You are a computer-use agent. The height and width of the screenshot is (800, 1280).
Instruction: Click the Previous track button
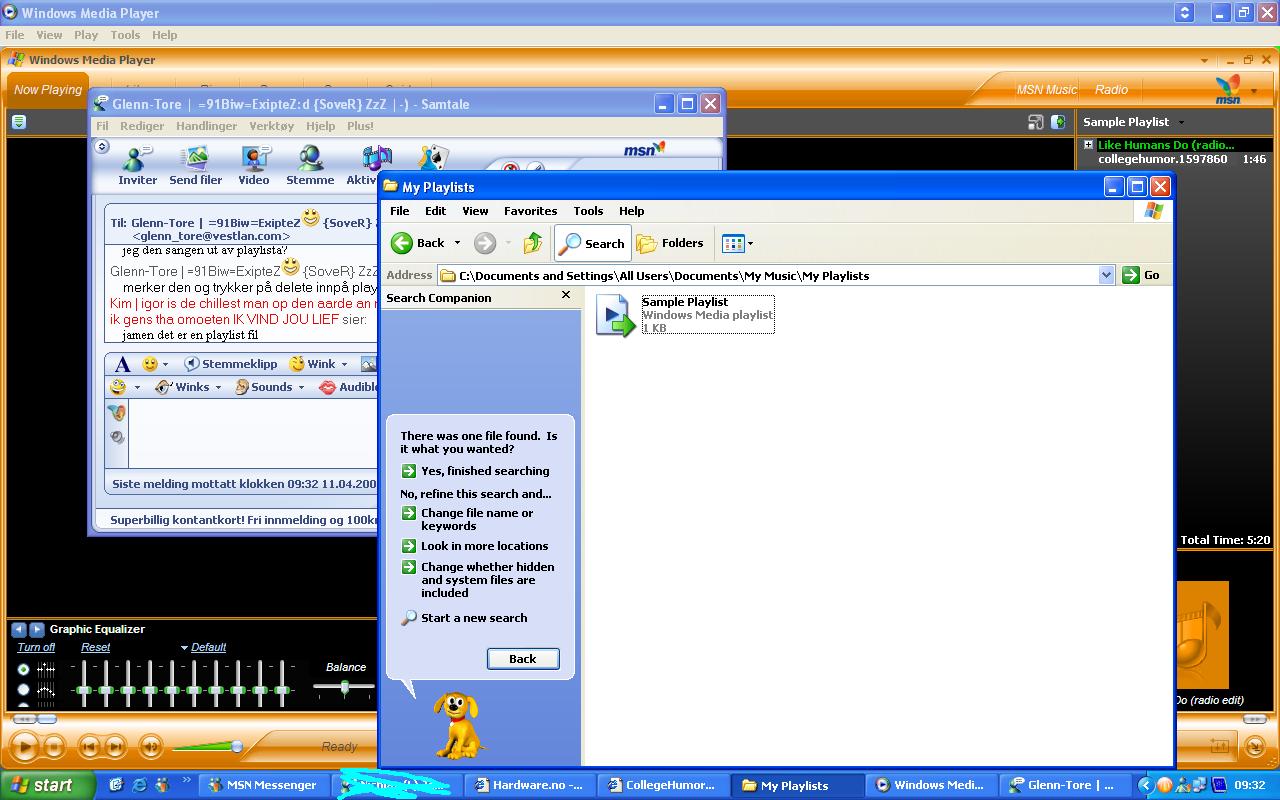click(x=89, y=746)
